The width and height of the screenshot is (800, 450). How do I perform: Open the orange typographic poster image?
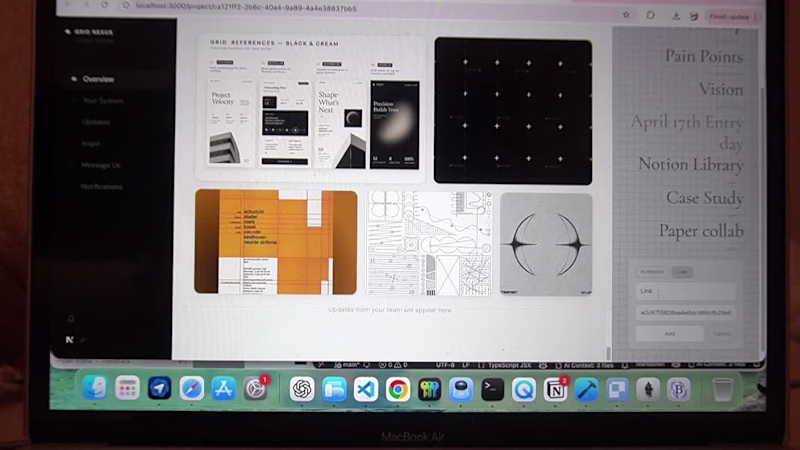coord(276,241)
